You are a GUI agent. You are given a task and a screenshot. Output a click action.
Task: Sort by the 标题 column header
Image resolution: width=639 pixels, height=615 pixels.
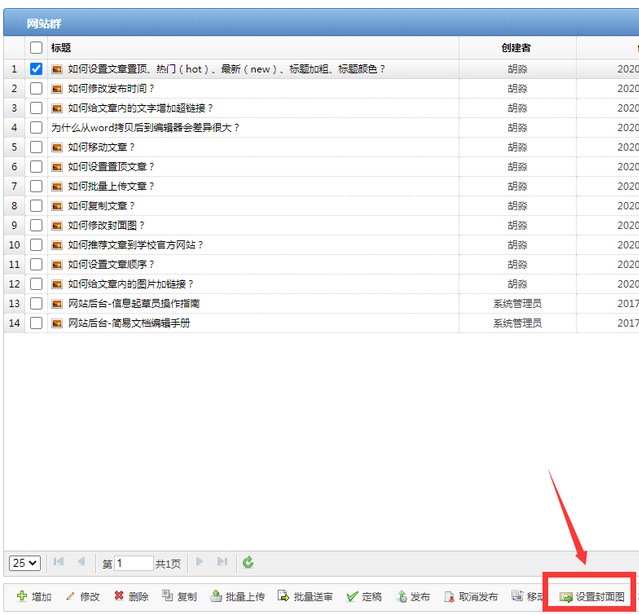[61, 48]
